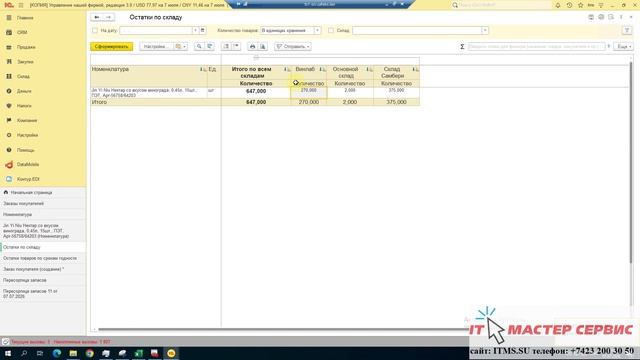Switch to the Пересортица запасов tab
The image size is (640, 360).
pos(43,280)
